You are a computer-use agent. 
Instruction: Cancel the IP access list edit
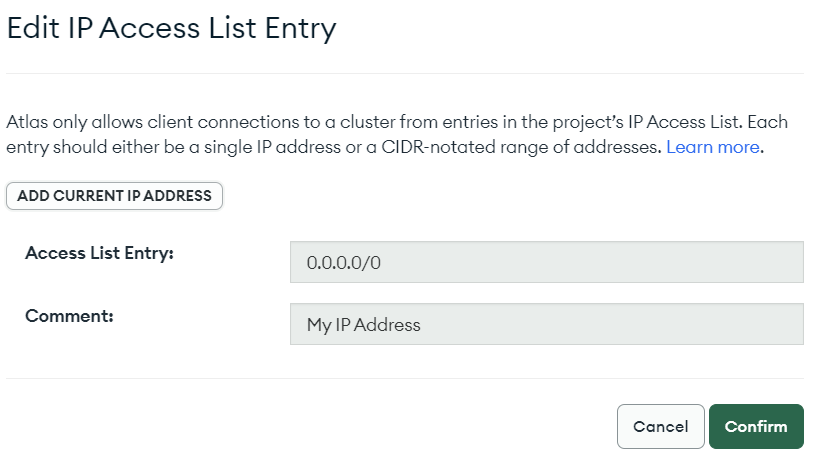pos(660,426)
